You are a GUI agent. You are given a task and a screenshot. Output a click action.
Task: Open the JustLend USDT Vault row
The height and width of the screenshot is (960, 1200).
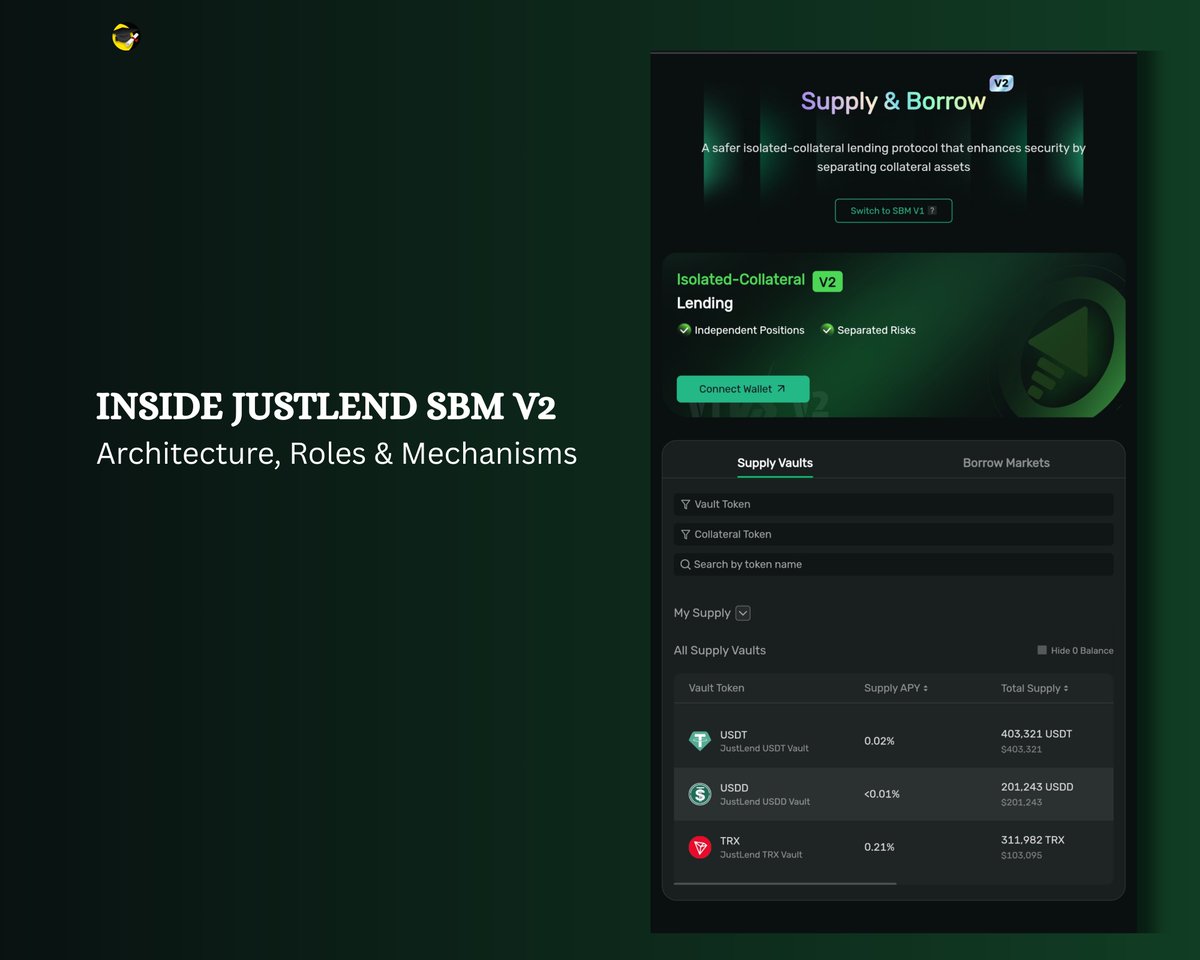click(x=894, y=741)
